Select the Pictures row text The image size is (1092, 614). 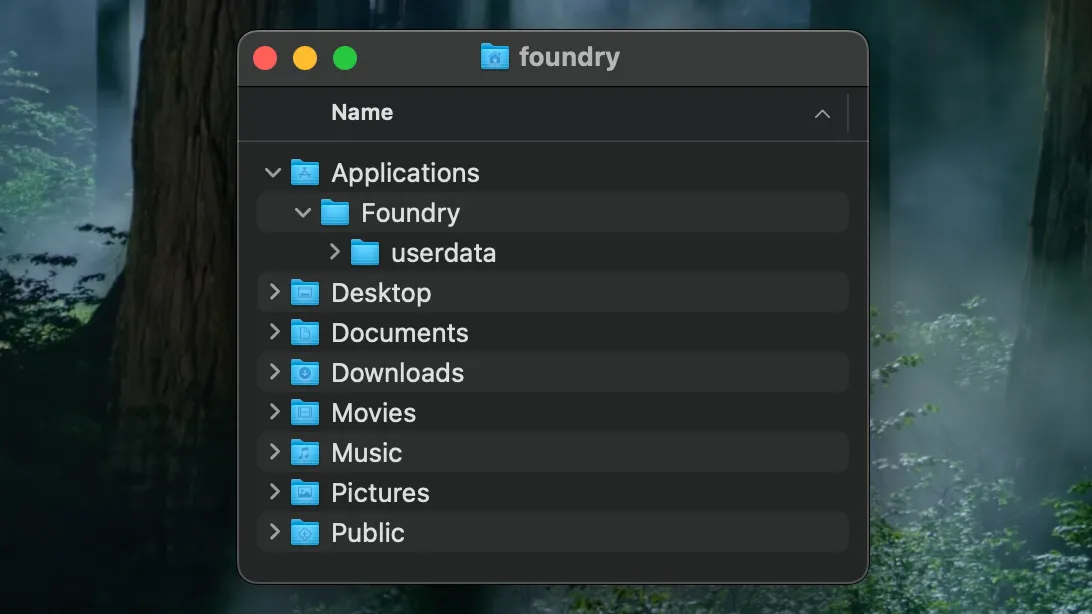tap(380, 494)
